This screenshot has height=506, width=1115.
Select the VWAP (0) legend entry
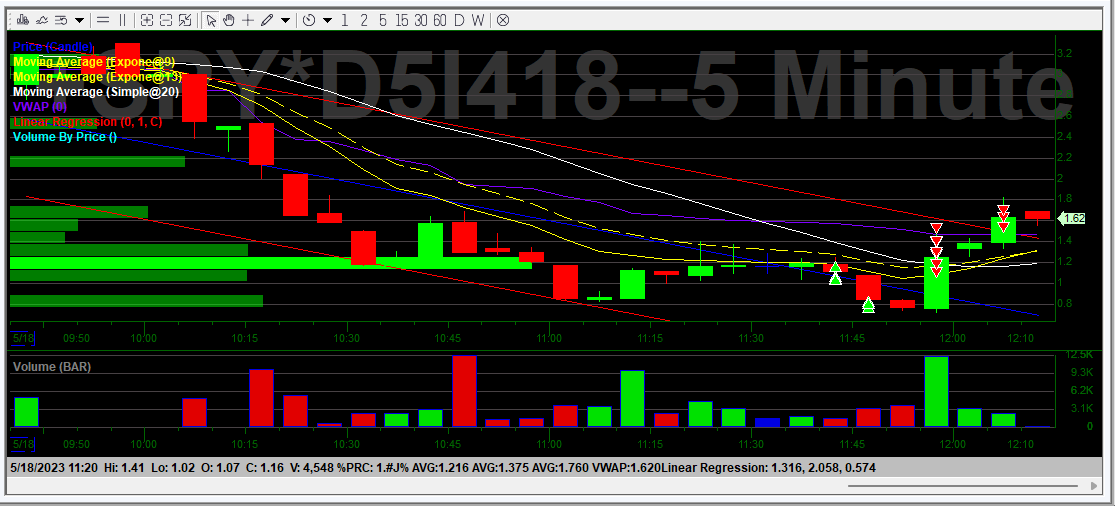click(40, 107)
